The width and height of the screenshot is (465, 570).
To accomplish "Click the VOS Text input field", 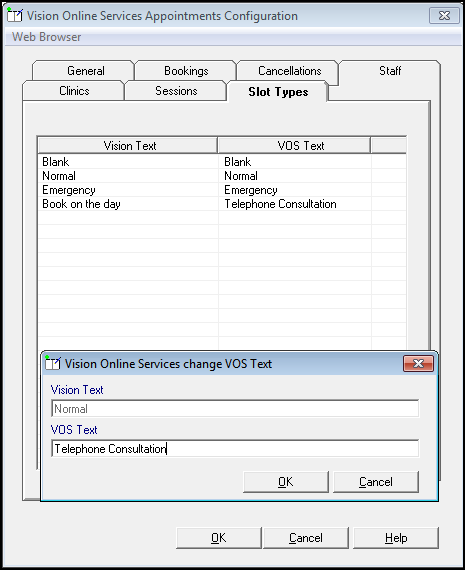I will click(235, 449).
